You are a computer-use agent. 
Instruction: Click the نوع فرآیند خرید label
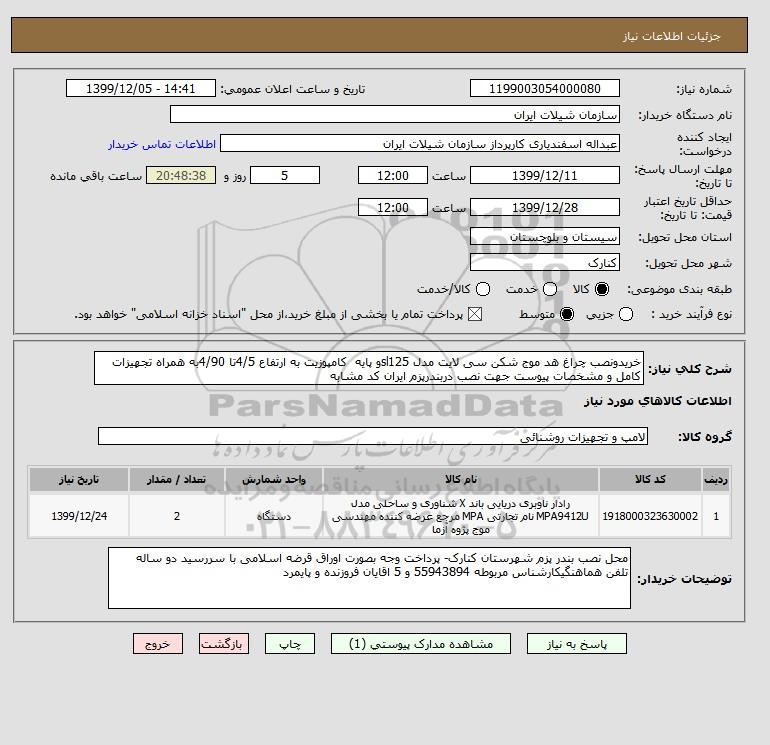pyautogui.click(x=692, y=314)
